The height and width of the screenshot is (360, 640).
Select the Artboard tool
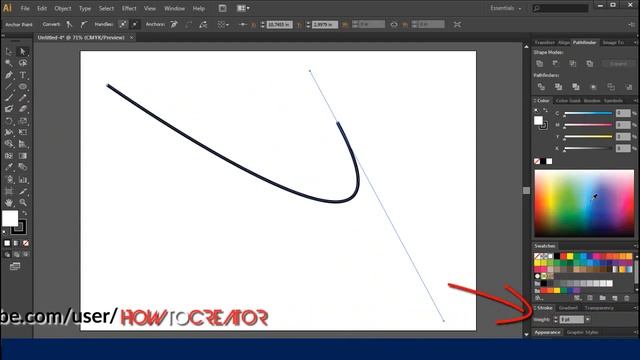point(9,191)
